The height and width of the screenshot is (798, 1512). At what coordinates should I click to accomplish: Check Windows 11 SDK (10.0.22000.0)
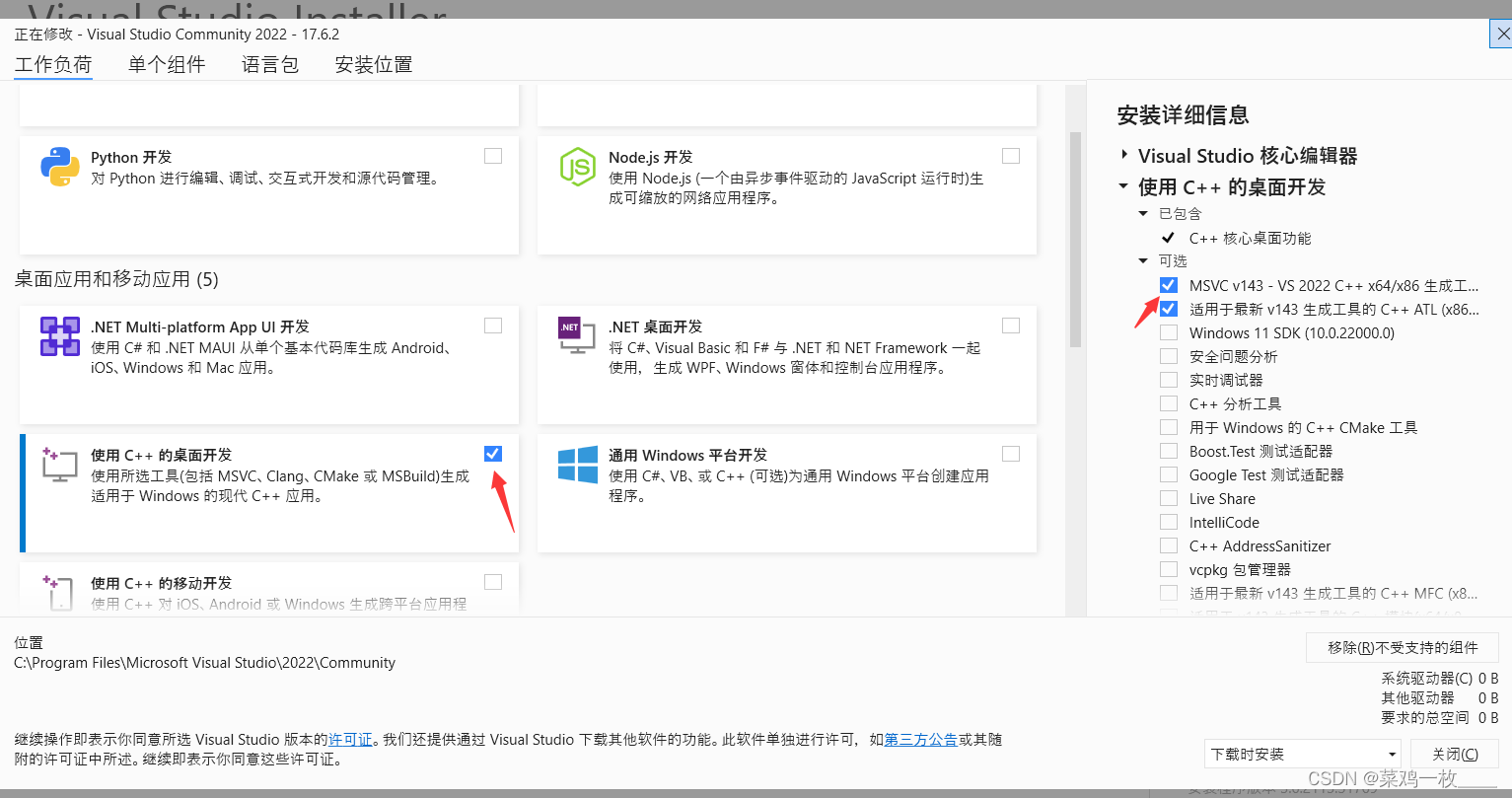(1169, 332)
